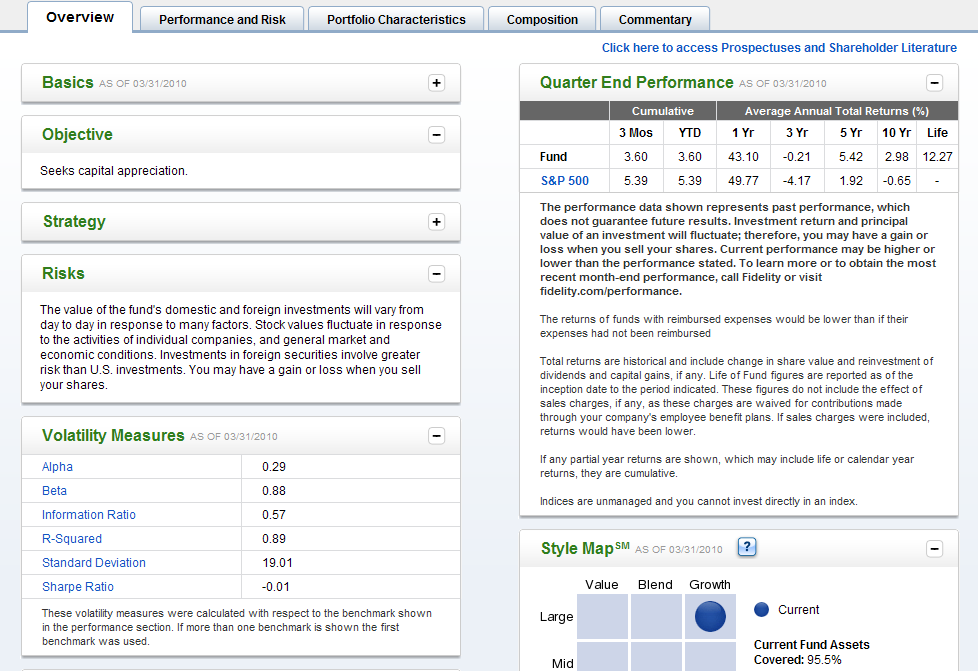
Task: Open the S&P 500 benchmark link
Action: 565,181
